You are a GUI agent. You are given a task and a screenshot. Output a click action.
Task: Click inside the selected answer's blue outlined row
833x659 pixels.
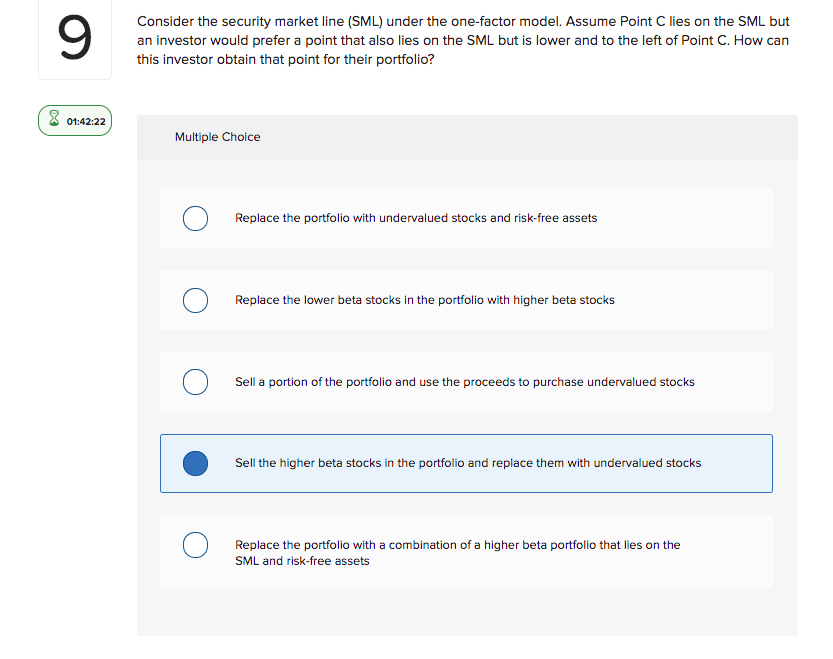click(x=466, y=463)
